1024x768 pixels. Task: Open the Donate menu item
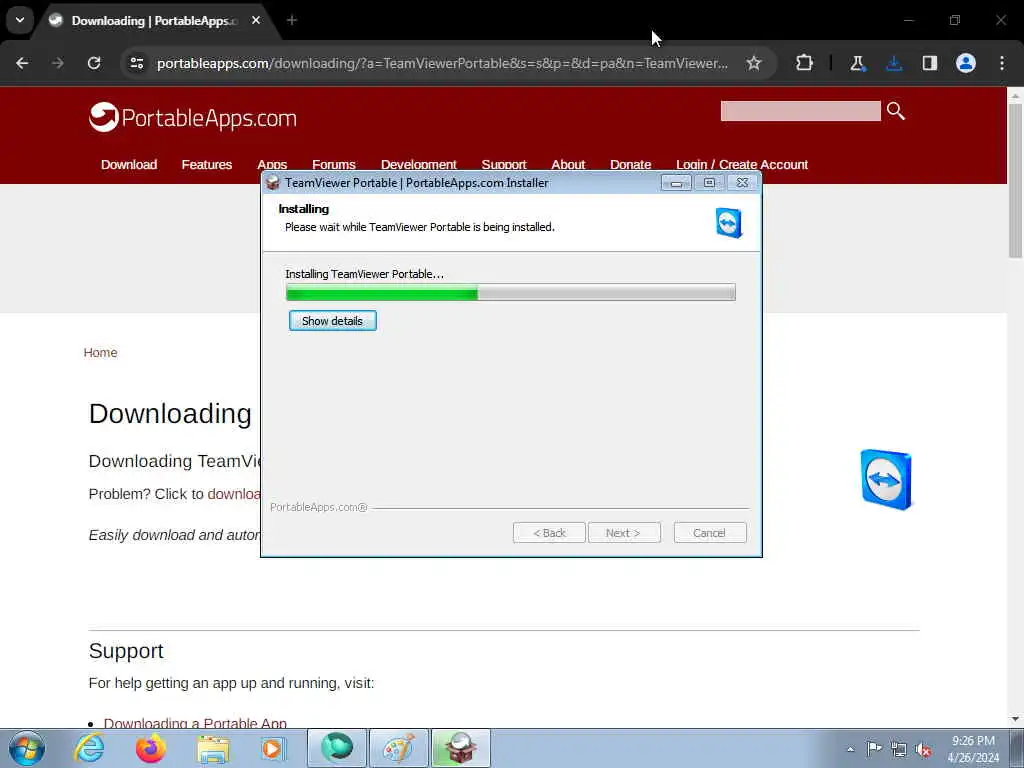pos(630,164)
